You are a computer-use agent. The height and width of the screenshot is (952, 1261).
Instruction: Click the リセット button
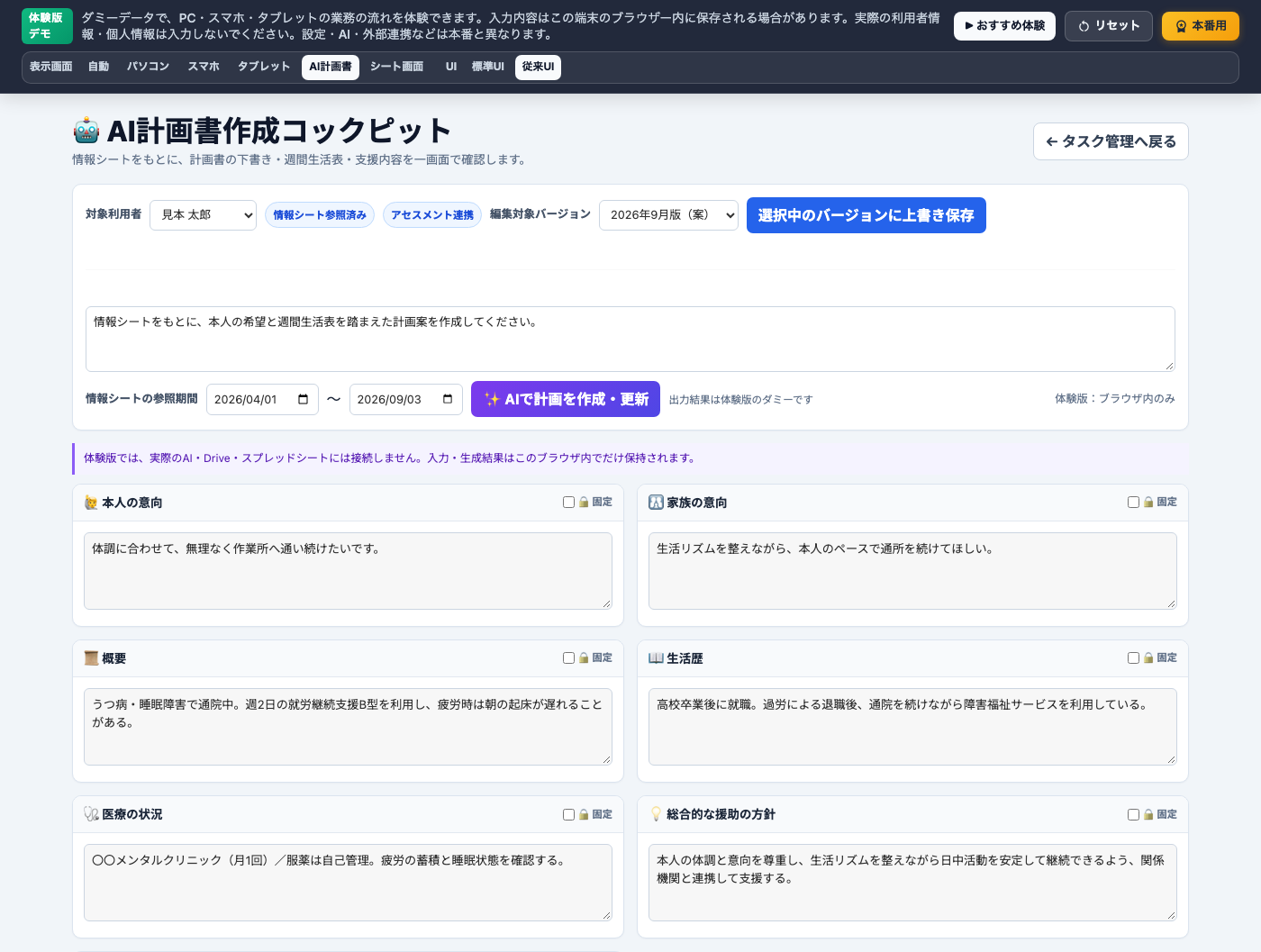[1109, 26]
